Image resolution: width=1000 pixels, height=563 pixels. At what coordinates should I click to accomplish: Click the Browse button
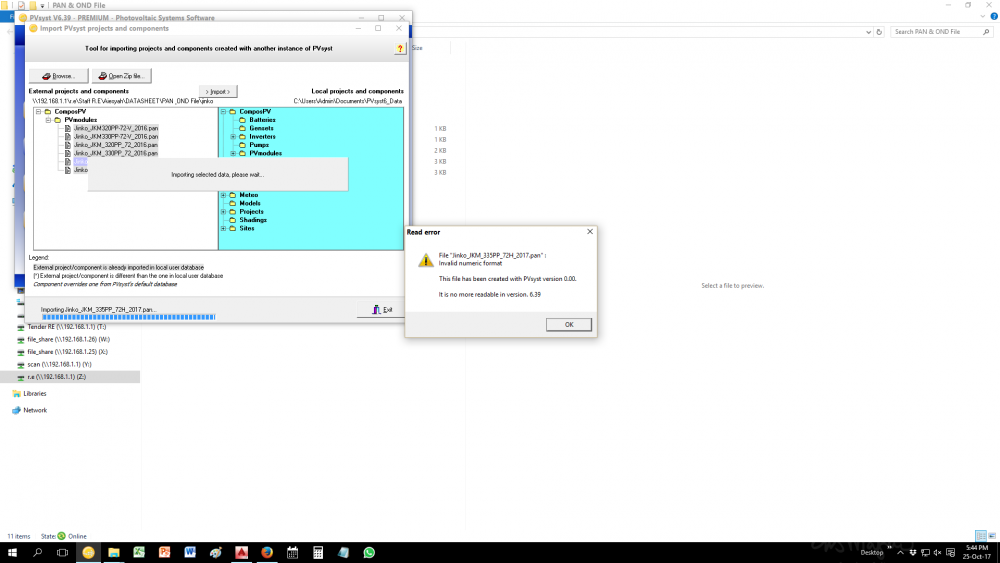tap(58, 76)
